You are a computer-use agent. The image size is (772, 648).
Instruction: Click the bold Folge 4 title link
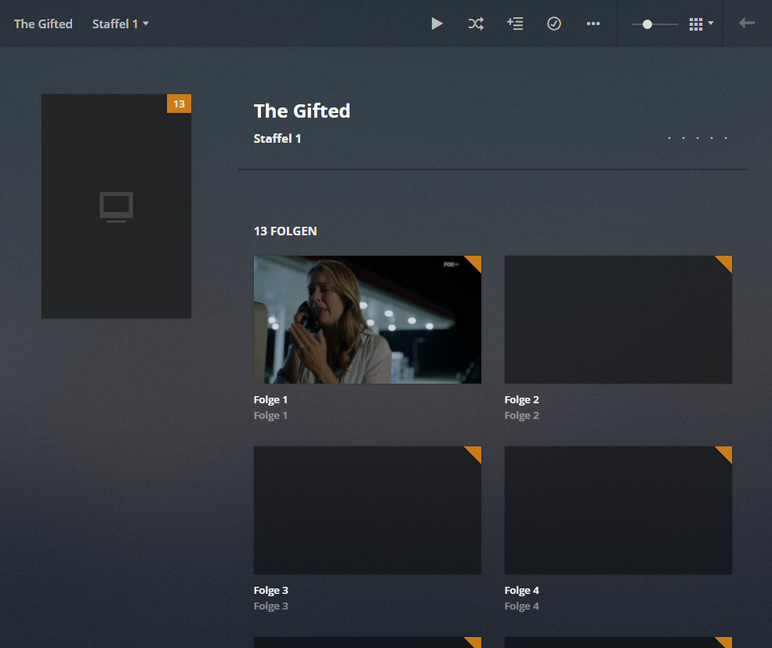click(x=521, y=590)
